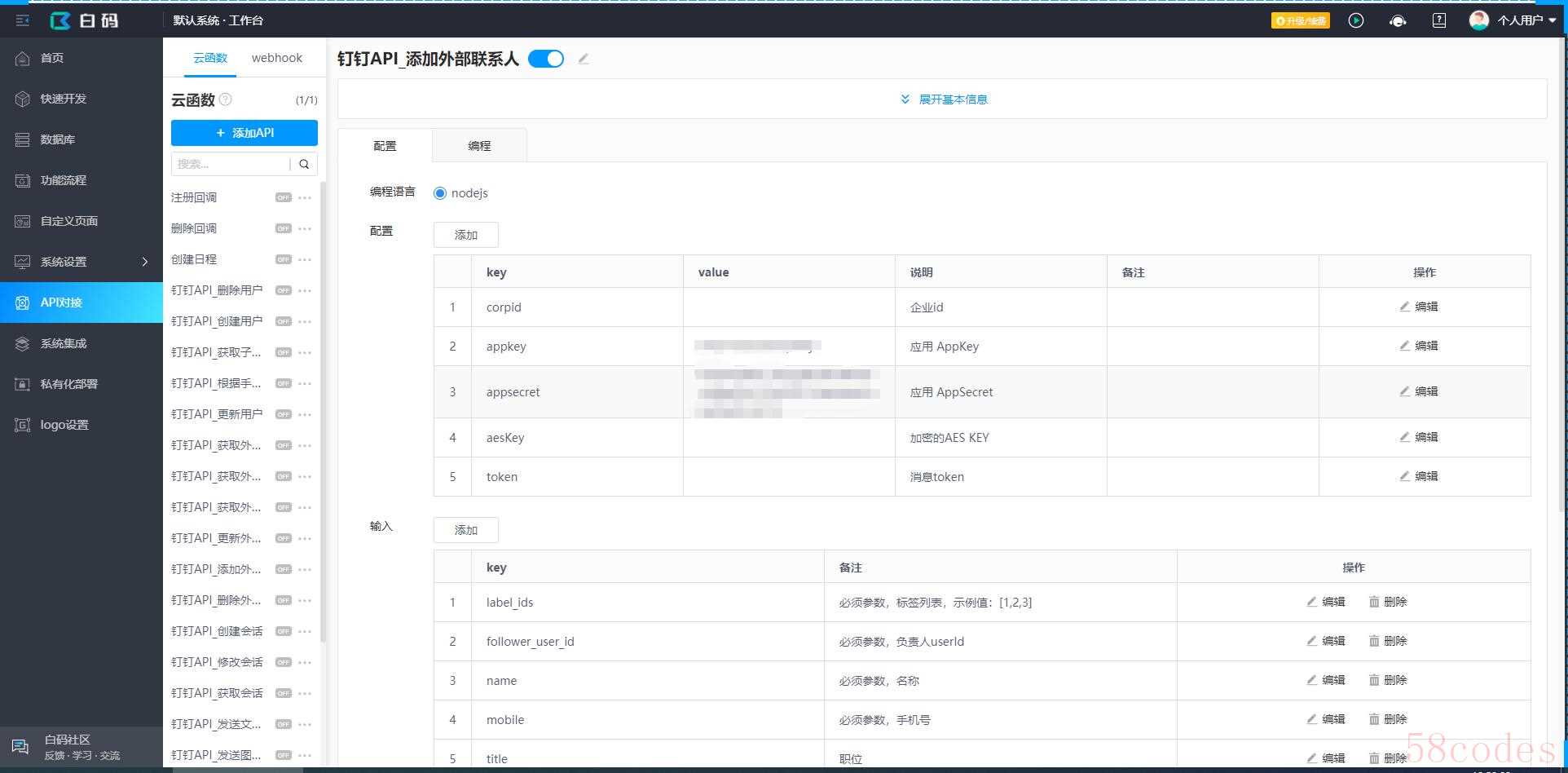Click the aesKey key cell
1568x773 pixels.
point(577,438)
